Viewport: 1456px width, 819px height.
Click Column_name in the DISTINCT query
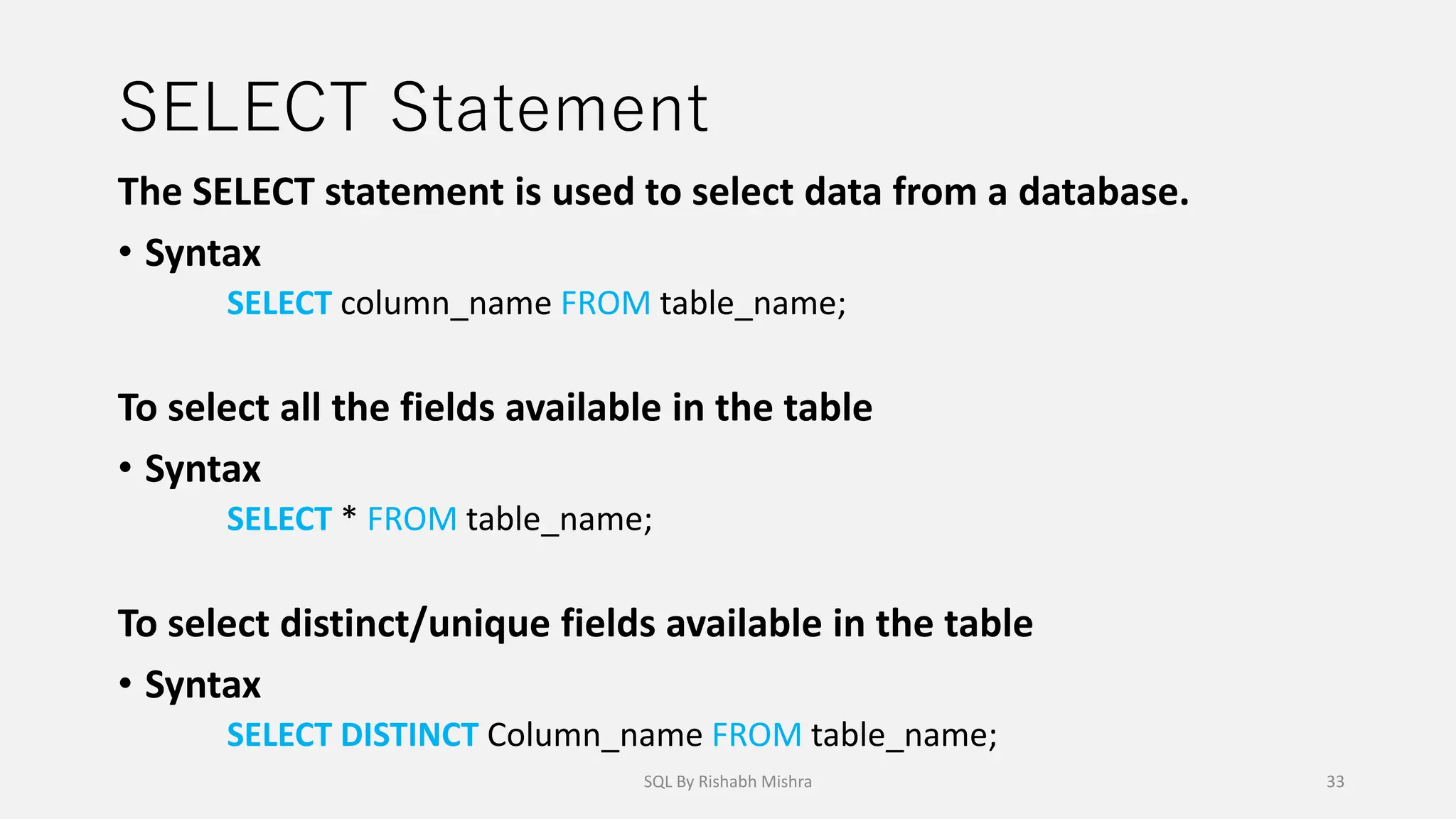[x=594, y=736]
